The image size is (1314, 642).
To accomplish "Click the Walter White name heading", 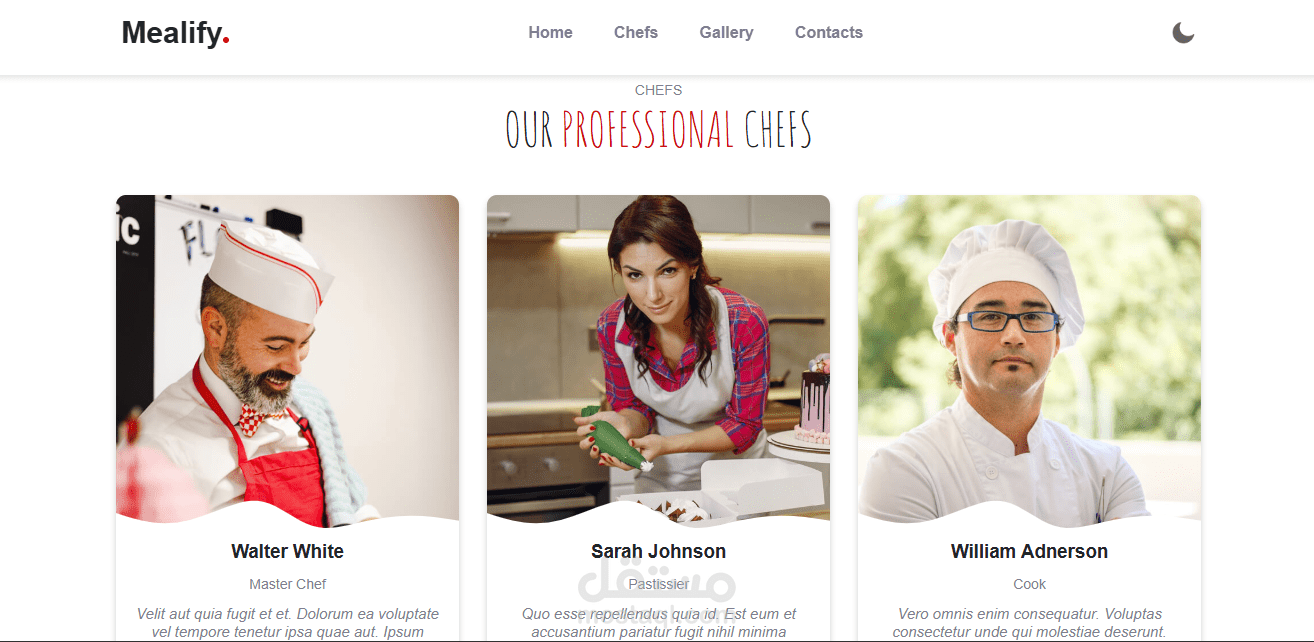I will 288,551.
